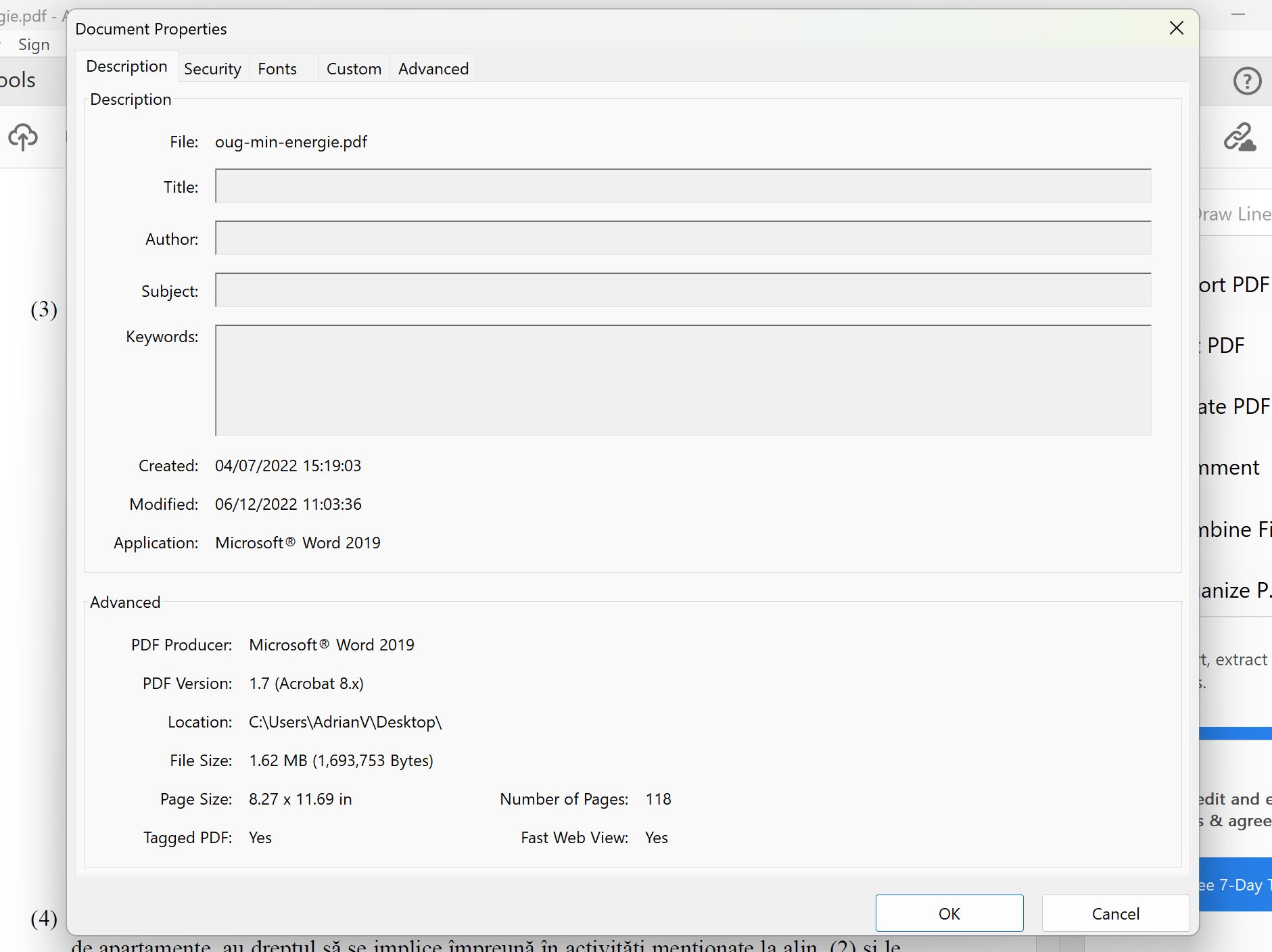Go to the Advanced tab
The image size is (1272, 952).
433,69
